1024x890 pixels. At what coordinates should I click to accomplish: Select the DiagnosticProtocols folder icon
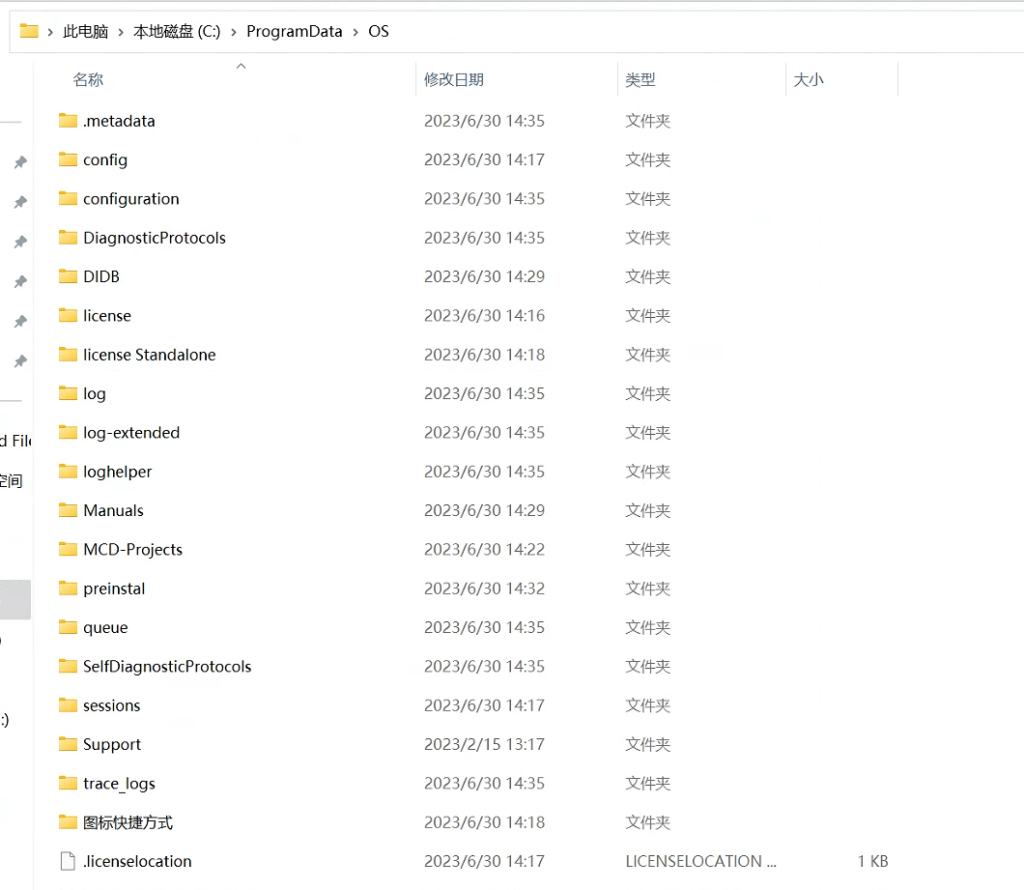68,238
